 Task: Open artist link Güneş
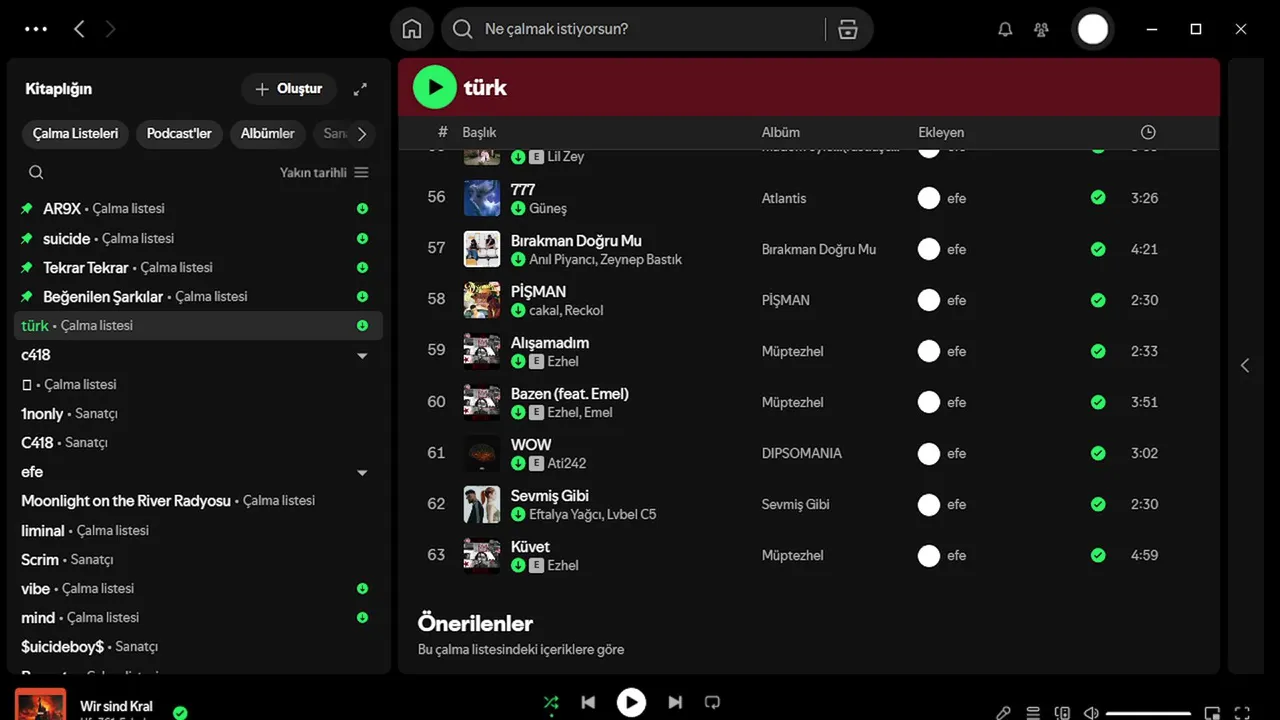(548, 208)
